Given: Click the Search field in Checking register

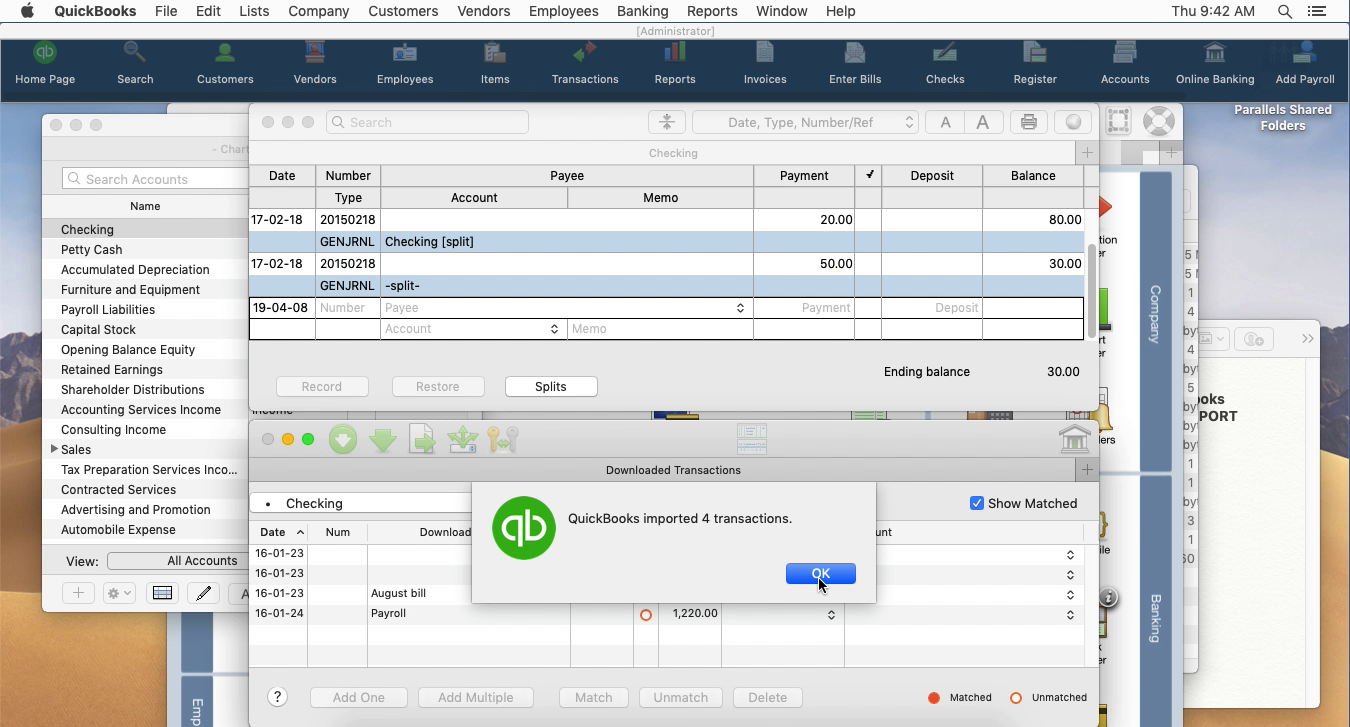Looking at the screenshot, I should (427, 122).
